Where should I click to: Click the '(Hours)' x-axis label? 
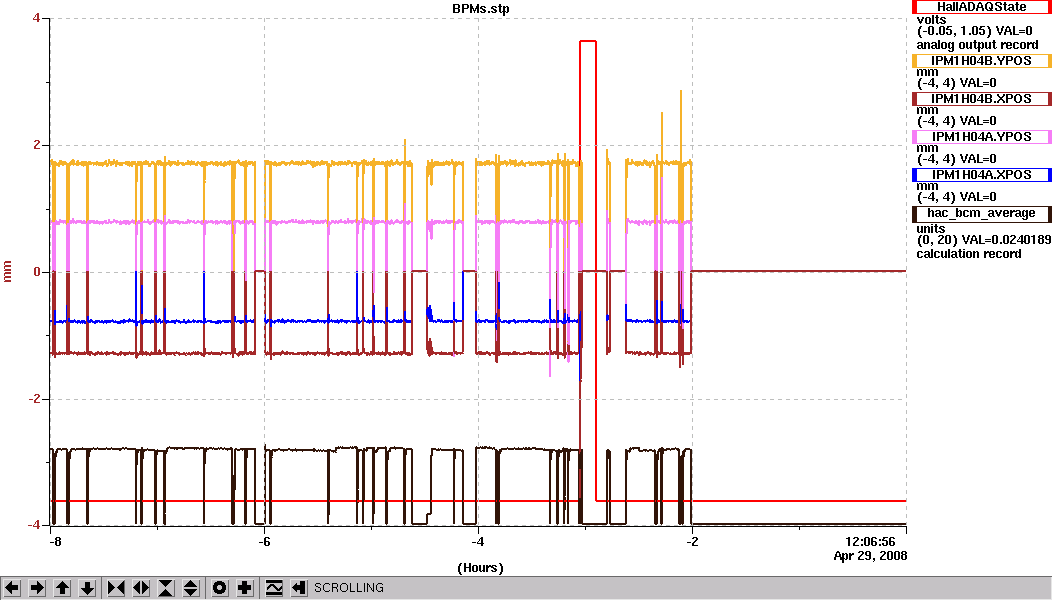point(480,568)
